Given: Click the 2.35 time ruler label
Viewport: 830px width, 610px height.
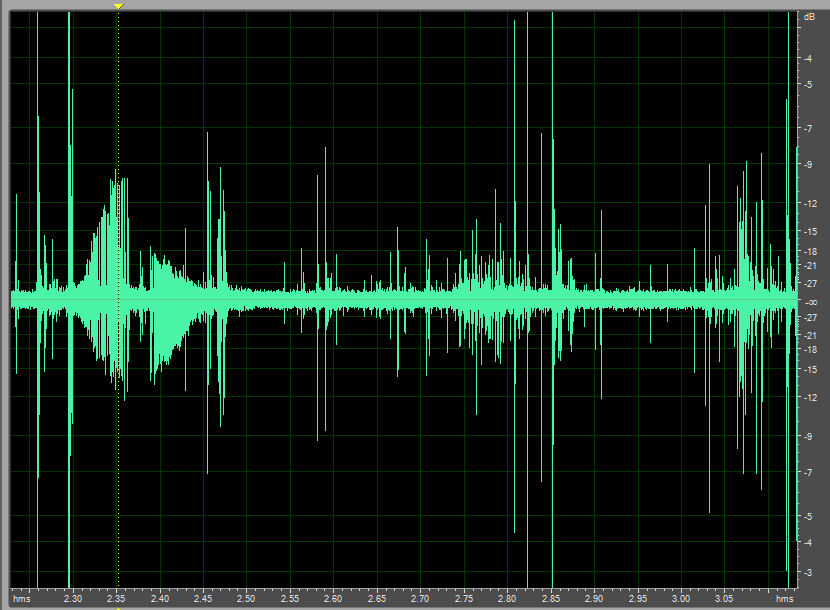Looking at the screenshot, I should (x=117, y=599).
